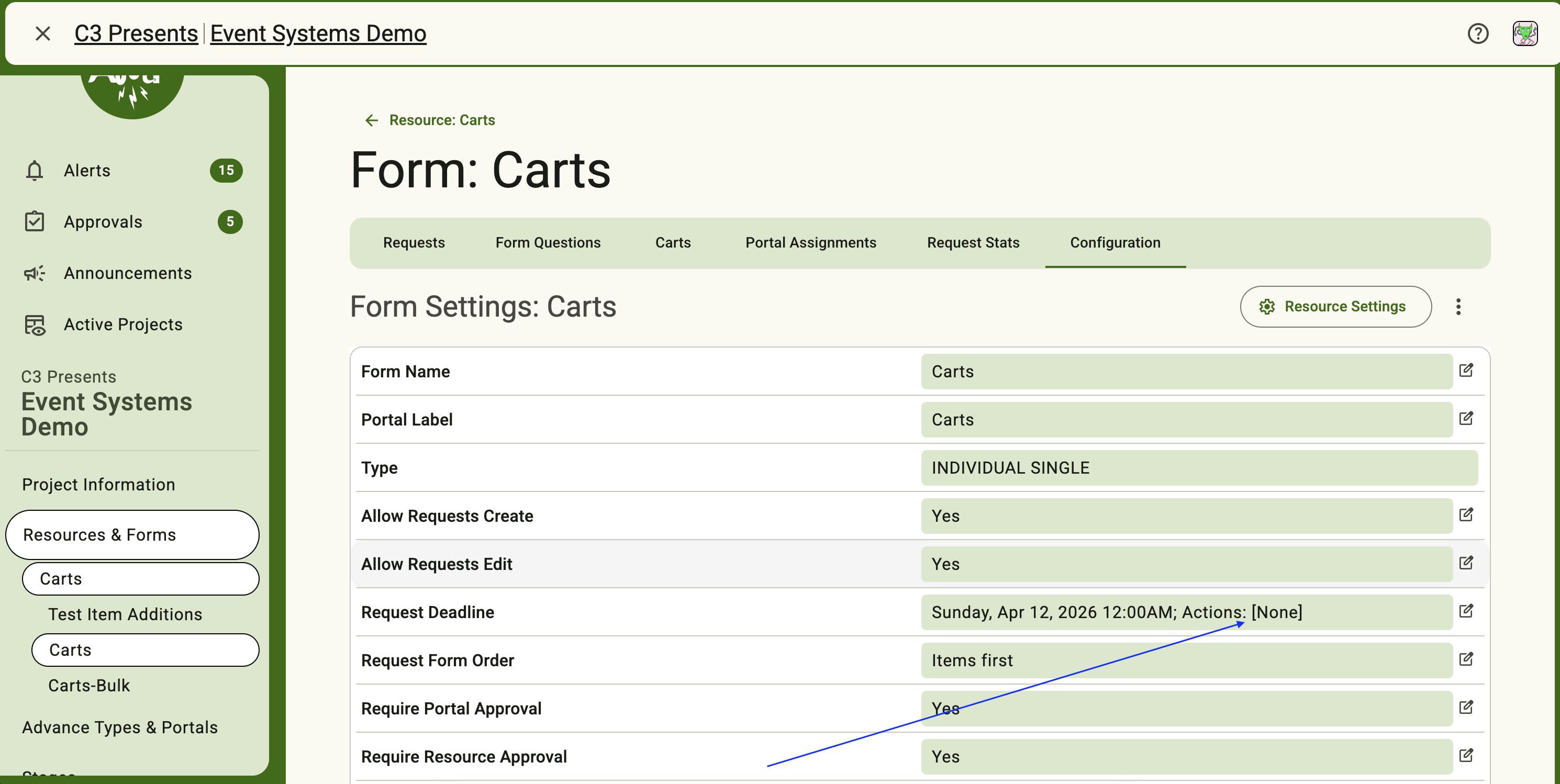Click the Portal Label value Carts

(1186, 420)
